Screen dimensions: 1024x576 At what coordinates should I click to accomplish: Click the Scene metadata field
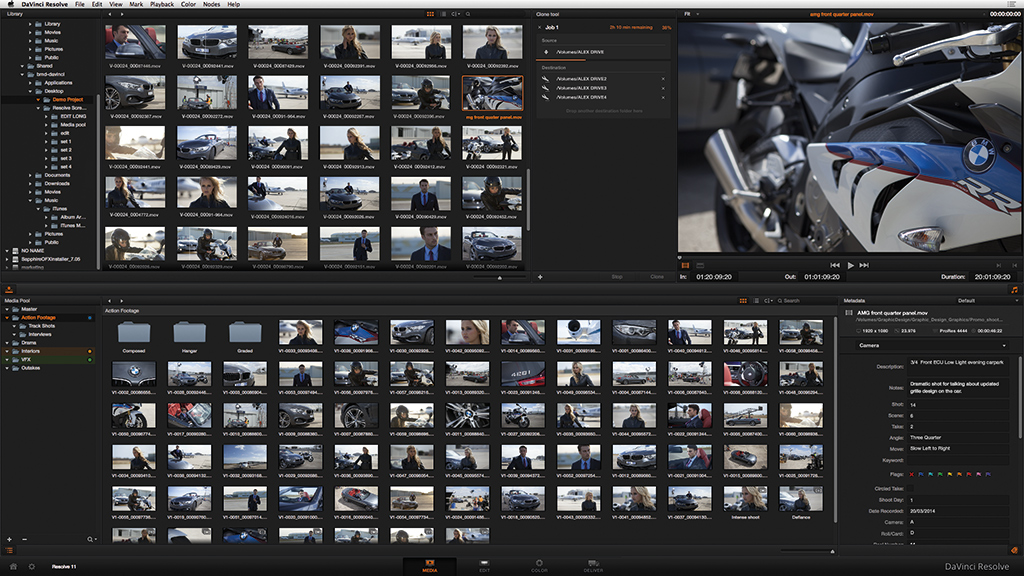pos(957,415)
